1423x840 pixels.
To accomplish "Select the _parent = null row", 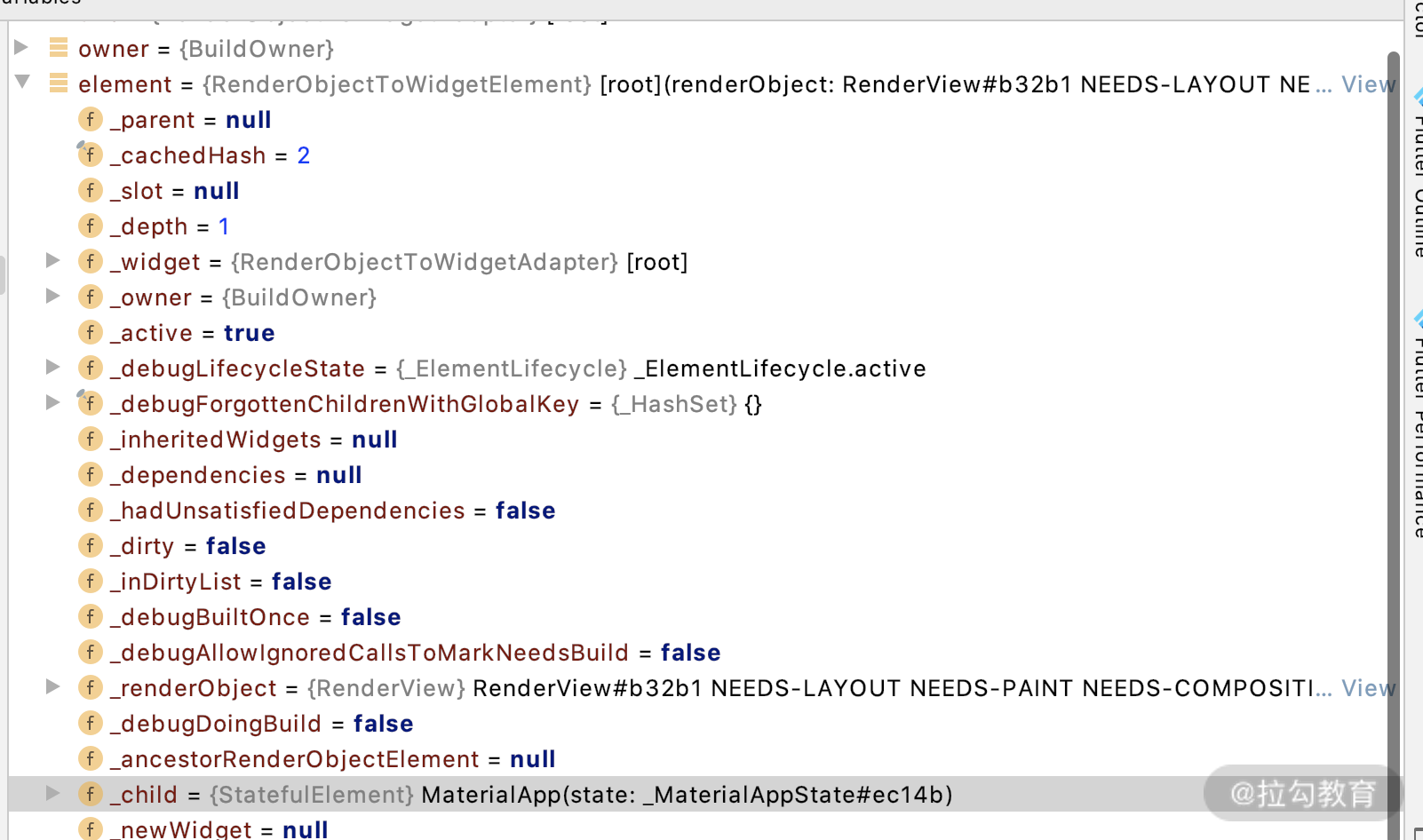I will point(191,120).
